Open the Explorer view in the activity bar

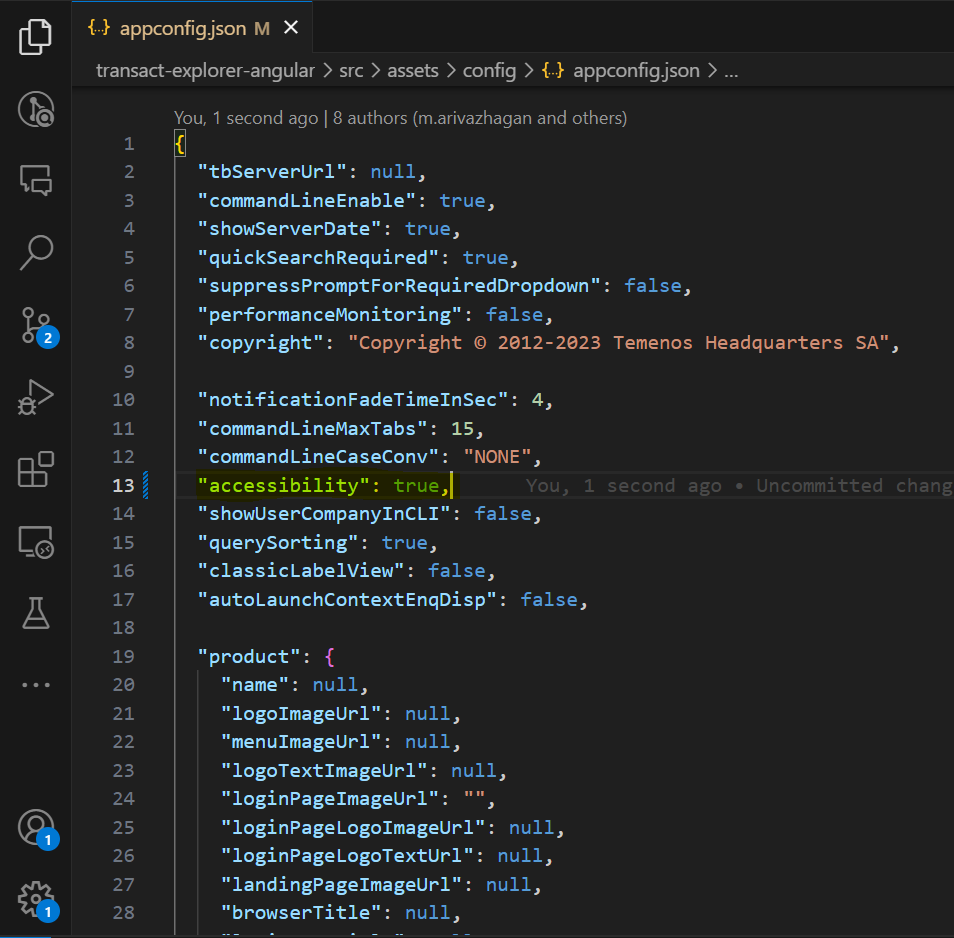[36, 36]
